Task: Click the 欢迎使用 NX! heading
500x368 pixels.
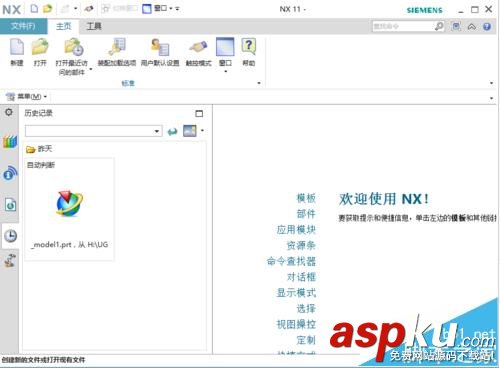Action: [x=384, y=199]
